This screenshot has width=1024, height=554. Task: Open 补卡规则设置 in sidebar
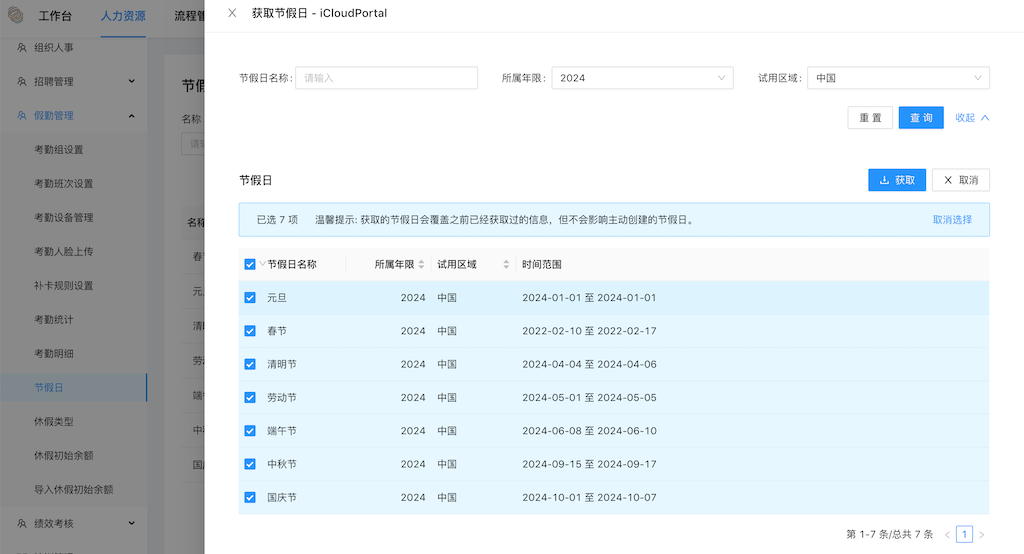click(63, 285)
